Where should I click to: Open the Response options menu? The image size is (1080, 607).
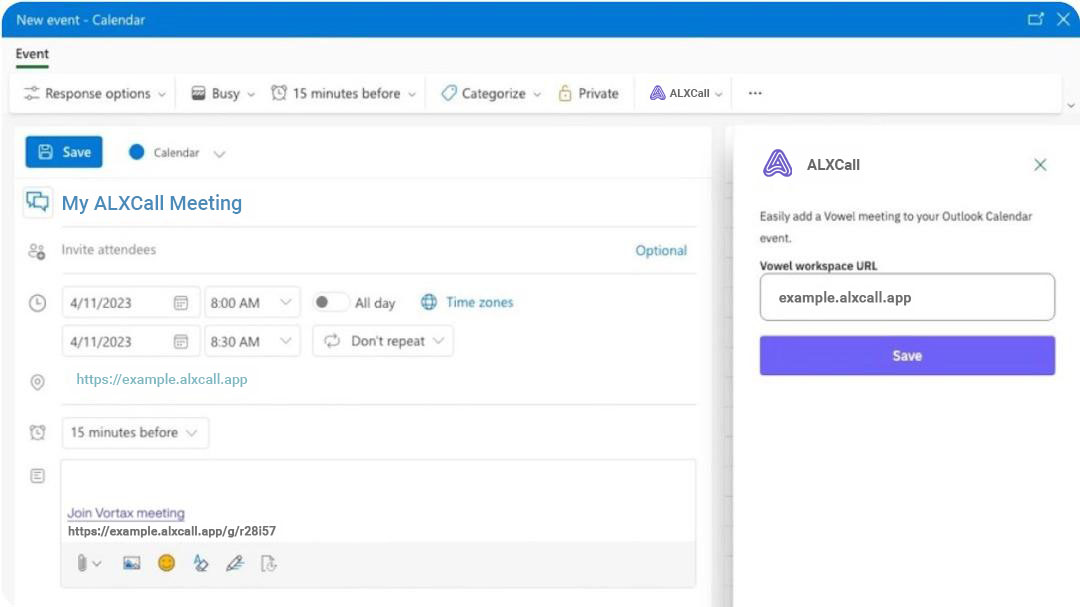pyautogui.click(x=95, y=93)
